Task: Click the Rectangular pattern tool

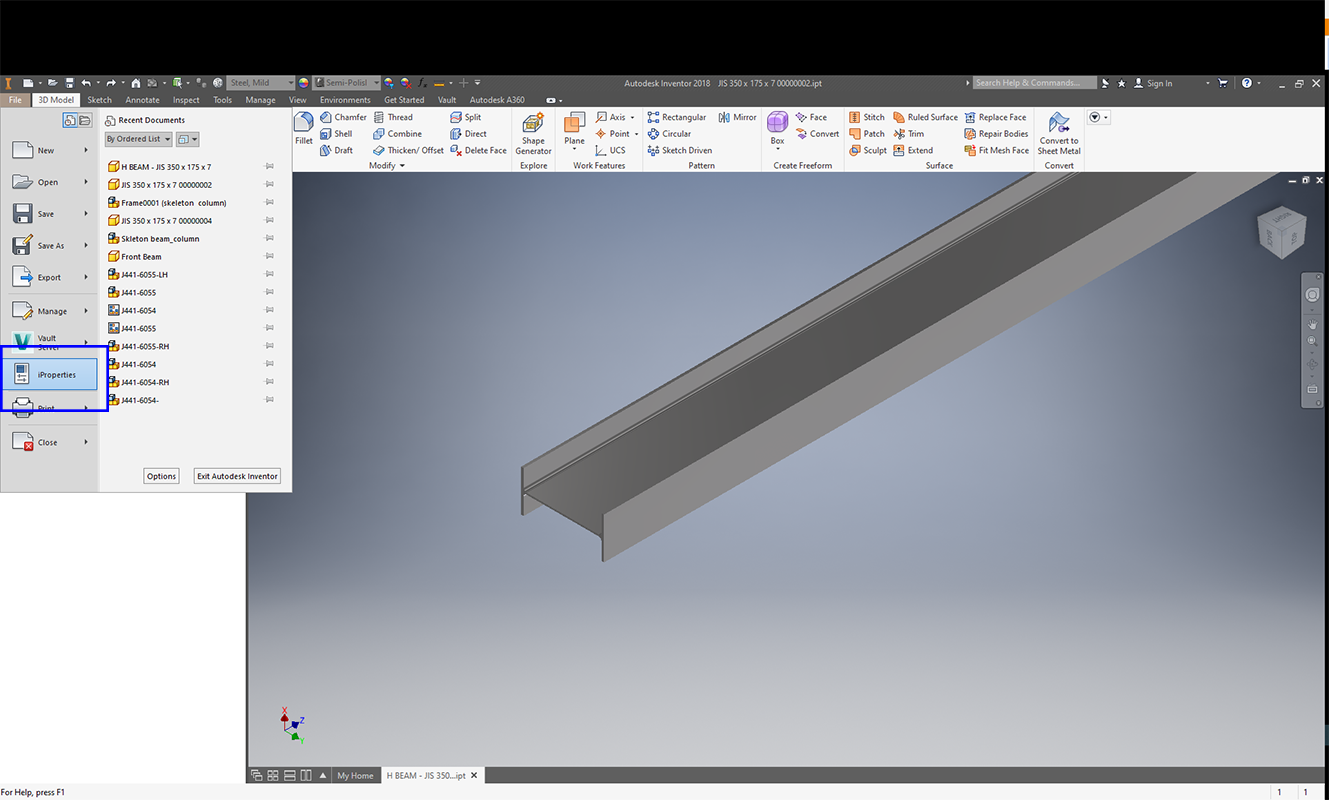Action: [x=677, y=117]
